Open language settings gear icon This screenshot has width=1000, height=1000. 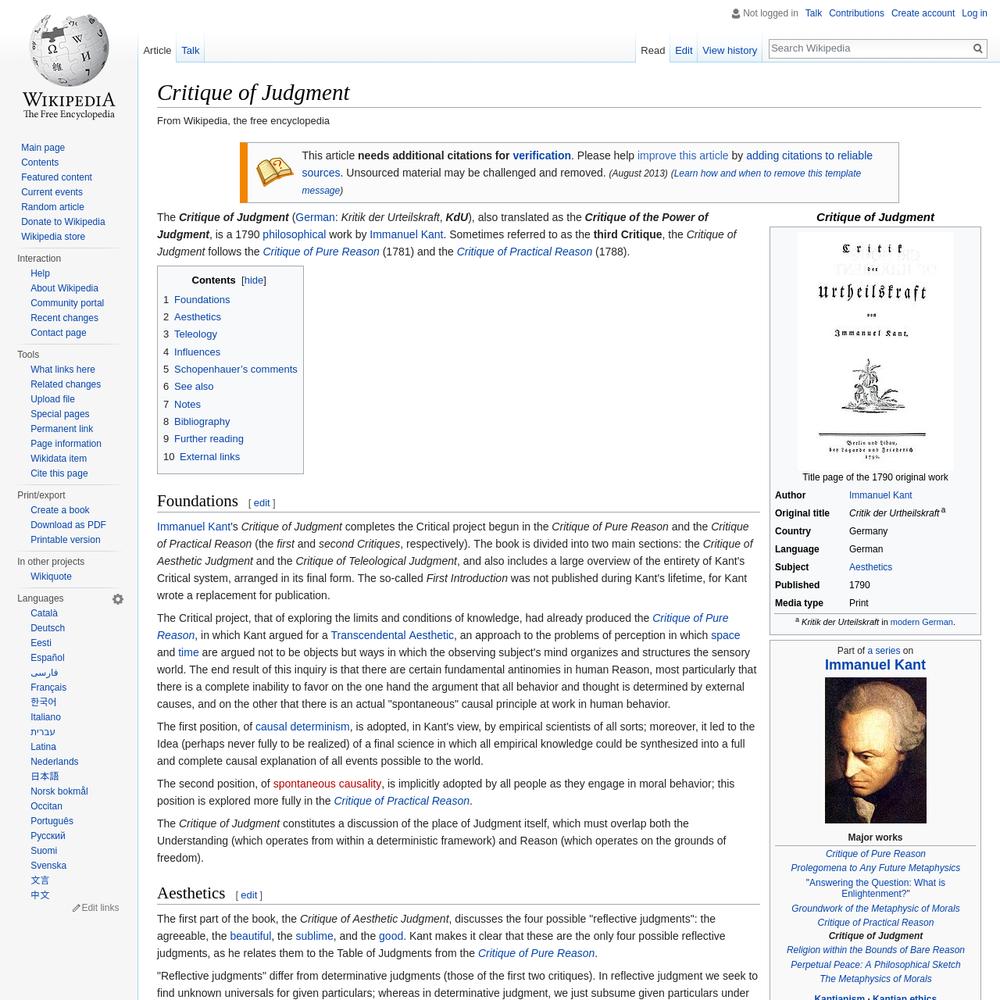click(x=118, y=599)
